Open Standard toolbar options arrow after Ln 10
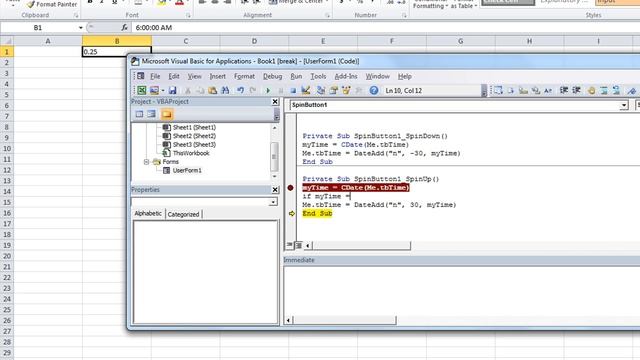Viewport: 640px width, 360px height. point(484,91)
